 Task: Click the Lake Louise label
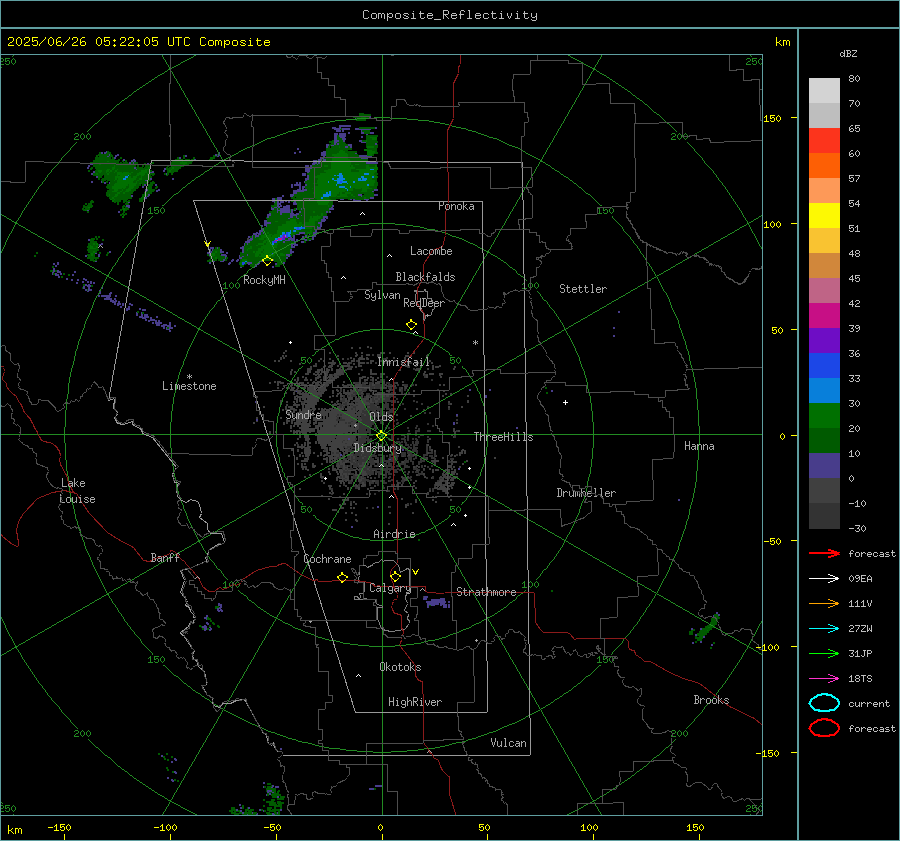pyautogui.click(x=77, y=491)
